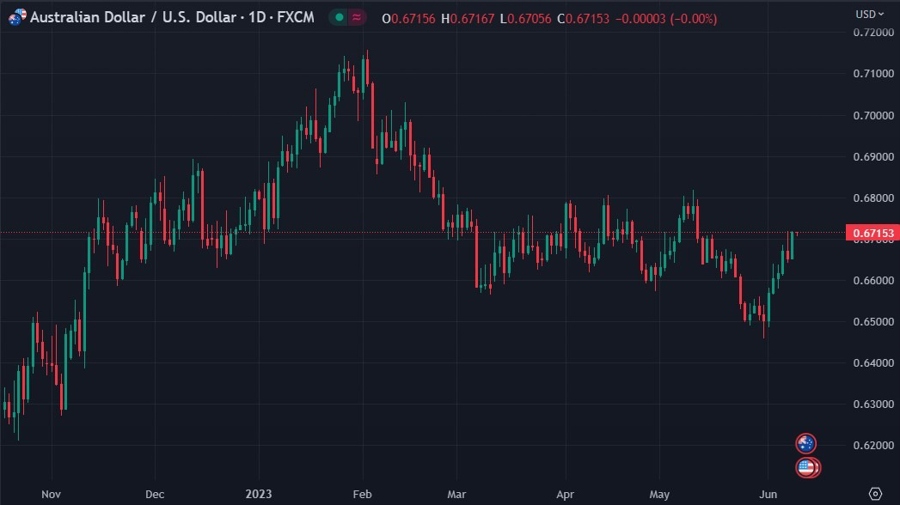The height and width of the screenshot is (505, 900).
Task: Click the Feb time axis label
Action: (362, 494)
